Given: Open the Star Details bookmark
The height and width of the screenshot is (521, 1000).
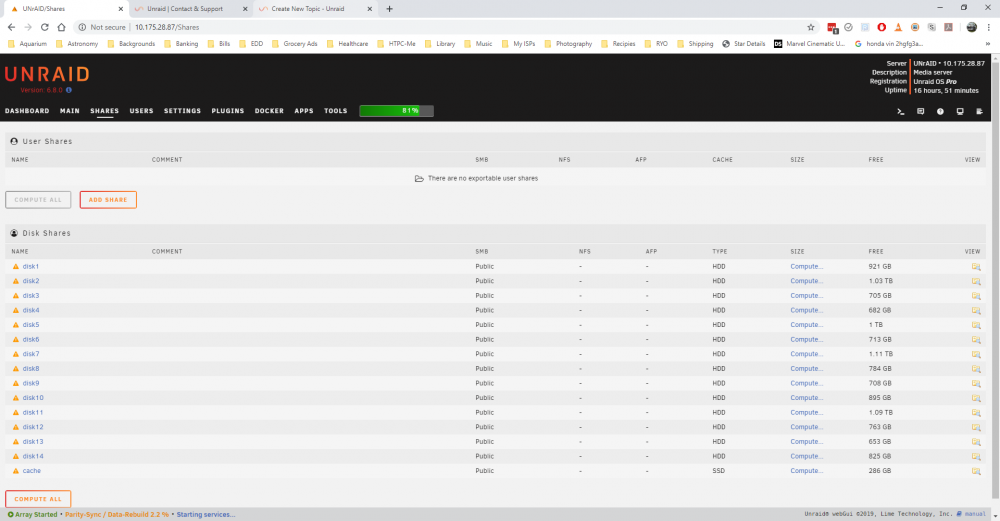Looking at the screenshot, I should (x=744, y=44).
